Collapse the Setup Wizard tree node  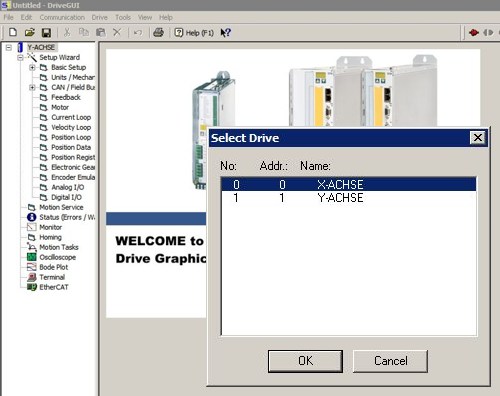pos(20,57)
